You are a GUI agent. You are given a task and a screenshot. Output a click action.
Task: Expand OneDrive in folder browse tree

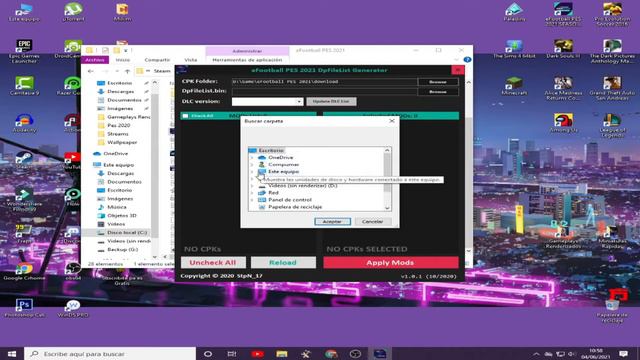pos(252,158)
